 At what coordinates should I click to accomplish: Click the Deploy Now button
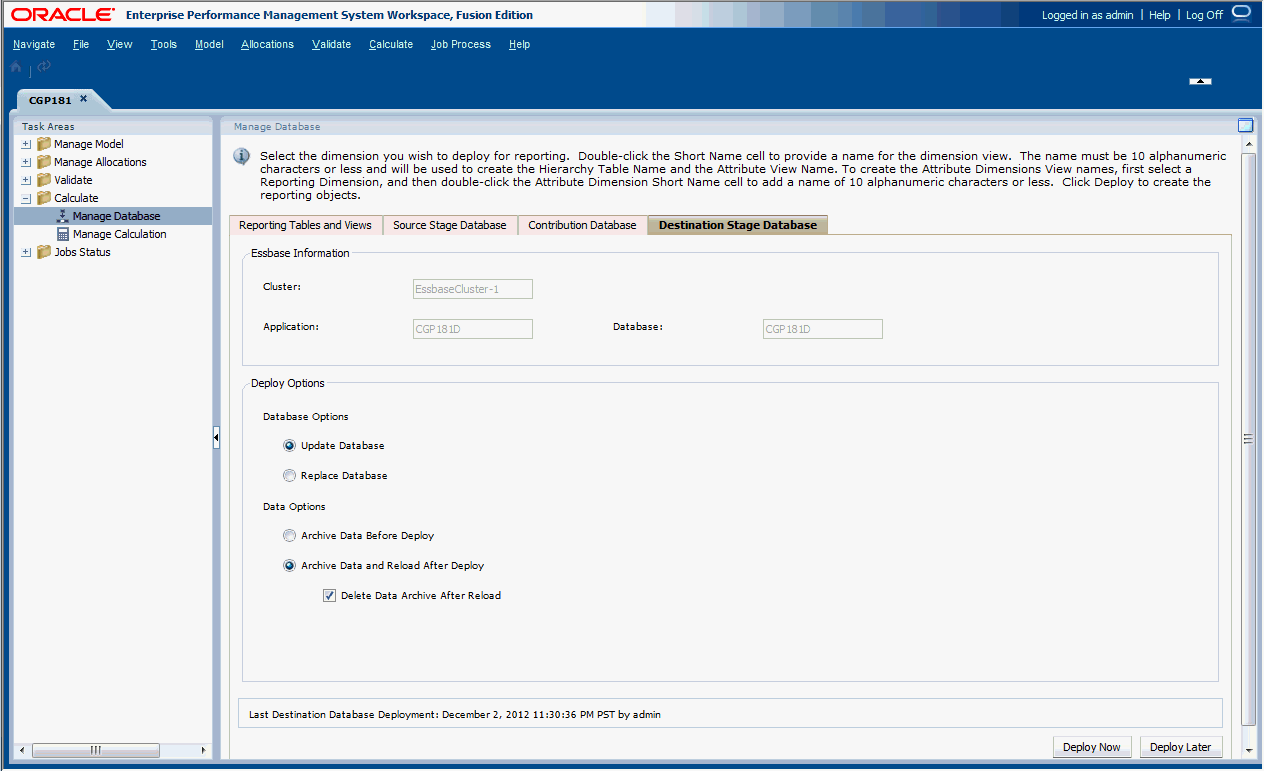point(1092,747)
